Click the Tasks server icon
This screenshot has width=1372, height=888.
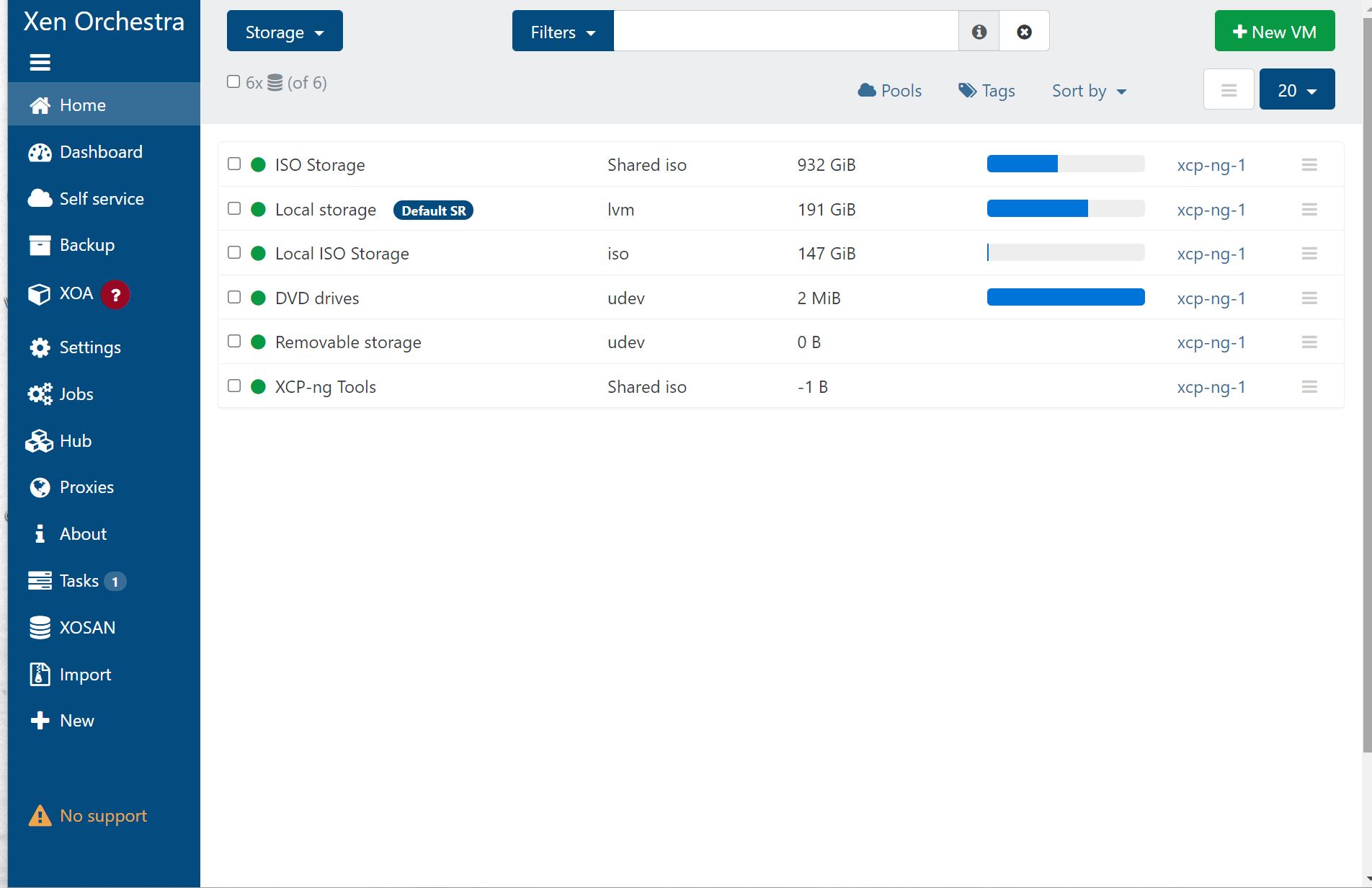[40, 581]
